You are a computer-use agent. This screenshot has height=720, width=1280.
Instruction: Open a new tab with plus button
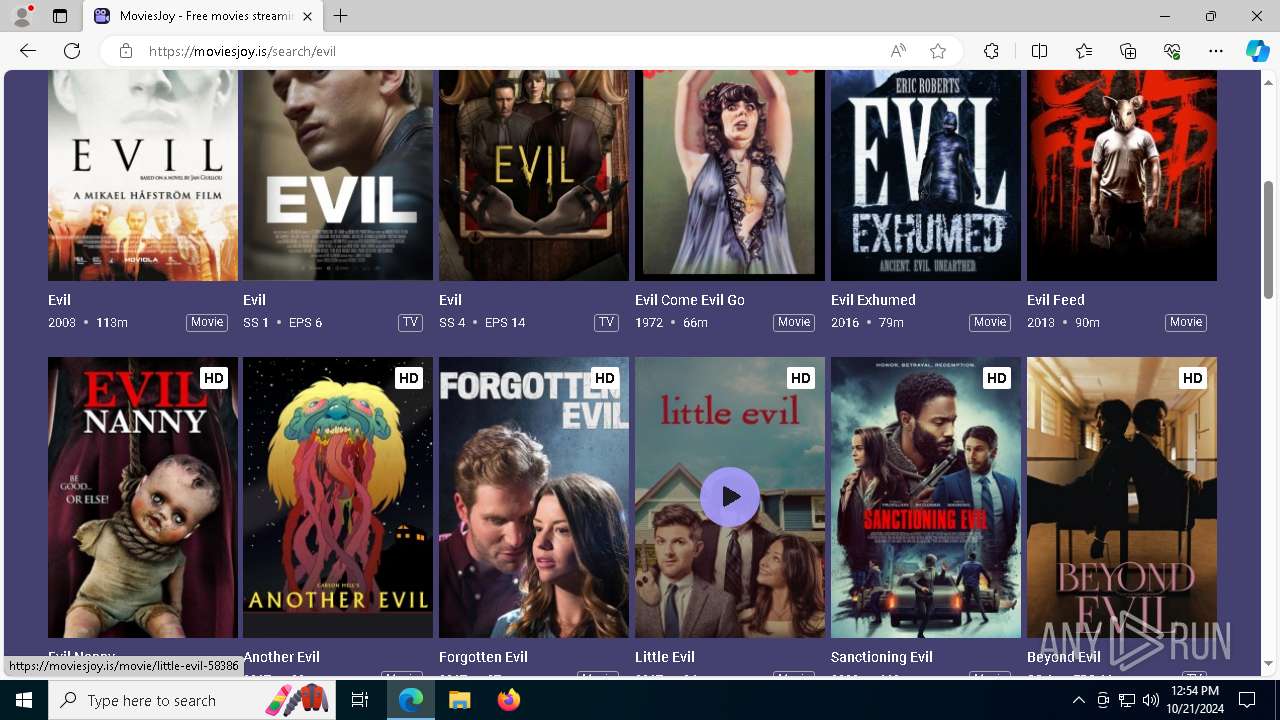coord(341,16)
